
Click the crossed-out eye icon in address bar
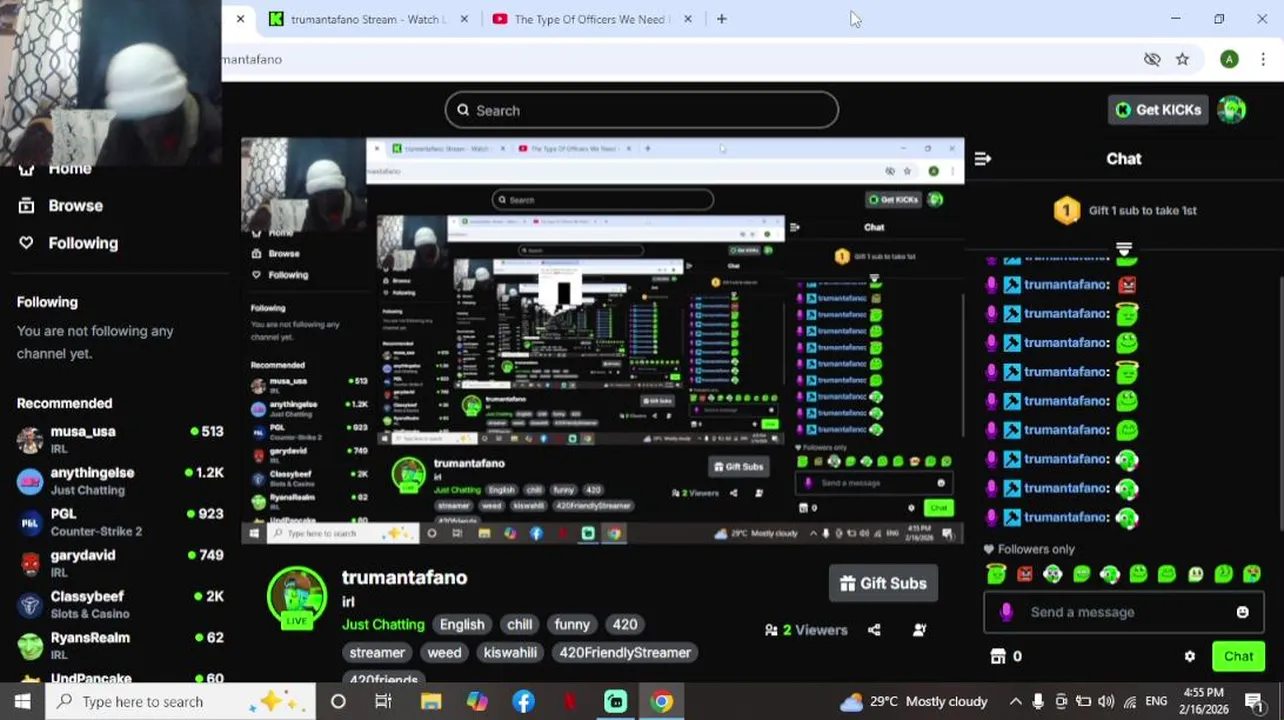pos(1152,59)
